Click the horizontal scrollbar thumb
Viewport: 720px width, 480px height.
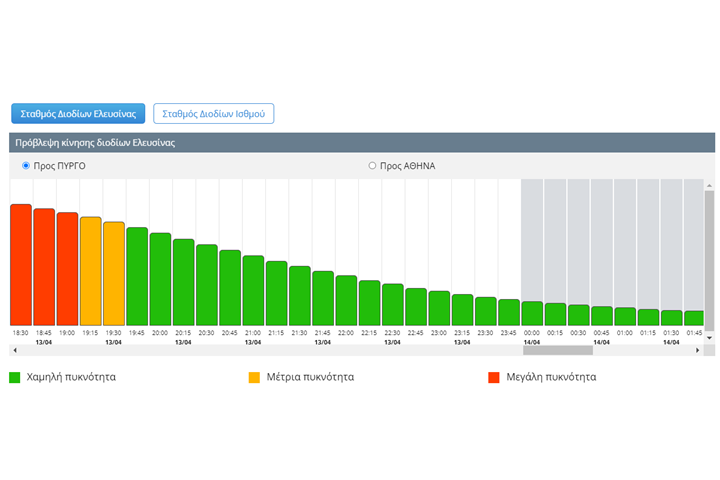pos(558,350)
